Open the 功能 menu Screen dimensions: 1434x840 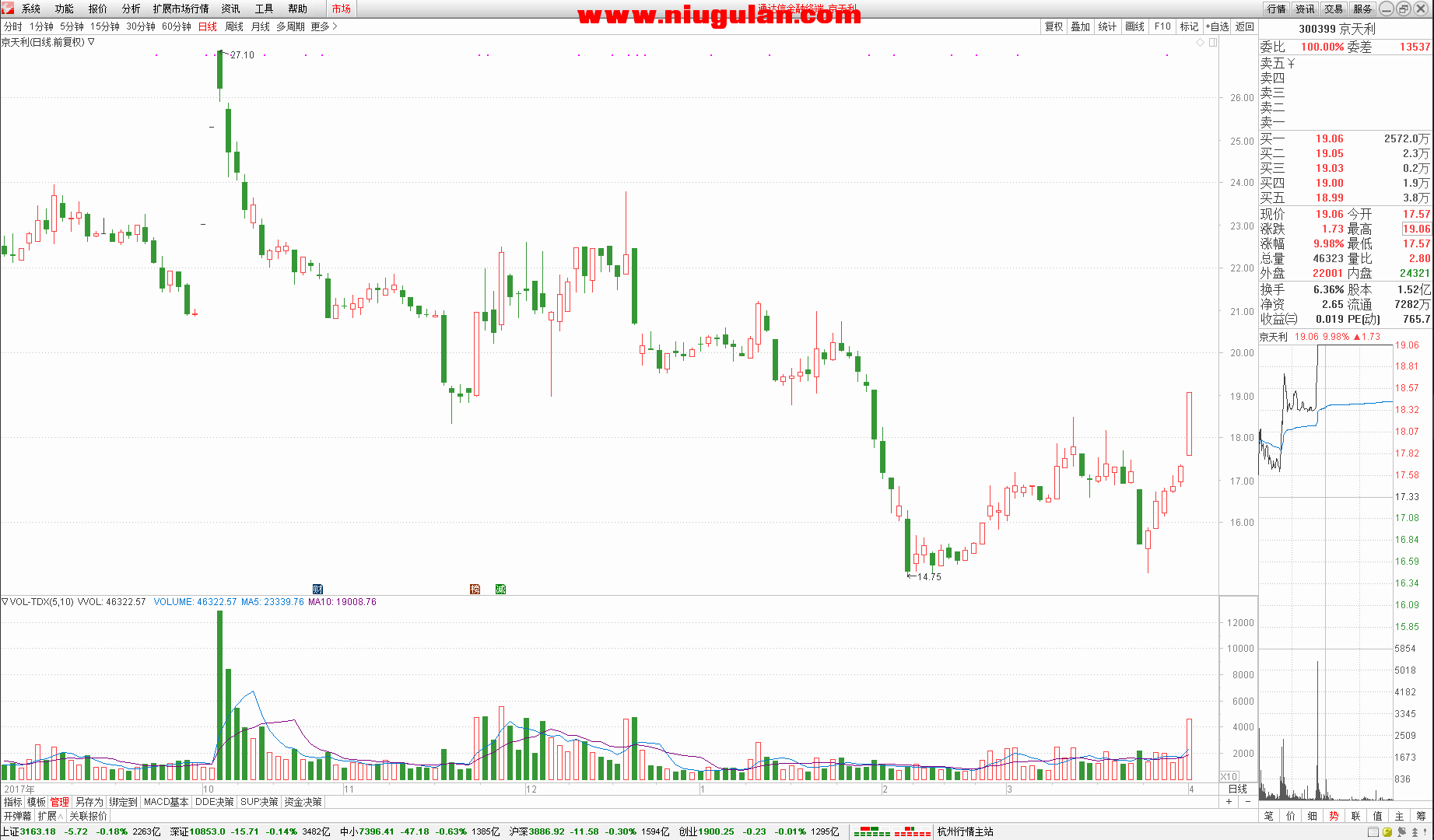pyautogui.click(x=65, y=9)
